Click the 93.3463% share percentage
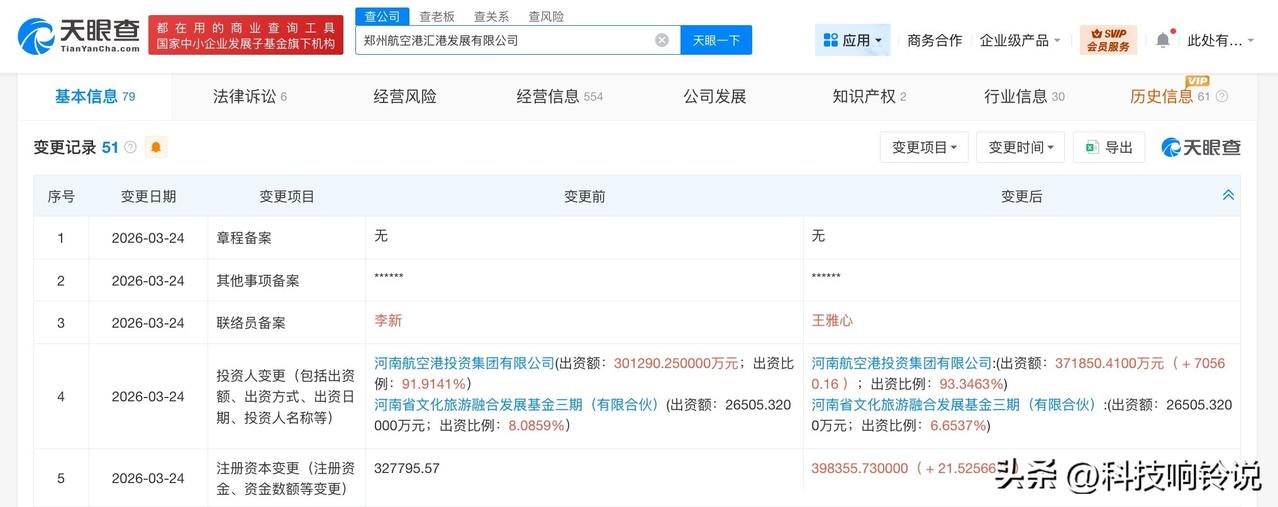This screenshot has width=1278, height=507. tap(971, 383)
